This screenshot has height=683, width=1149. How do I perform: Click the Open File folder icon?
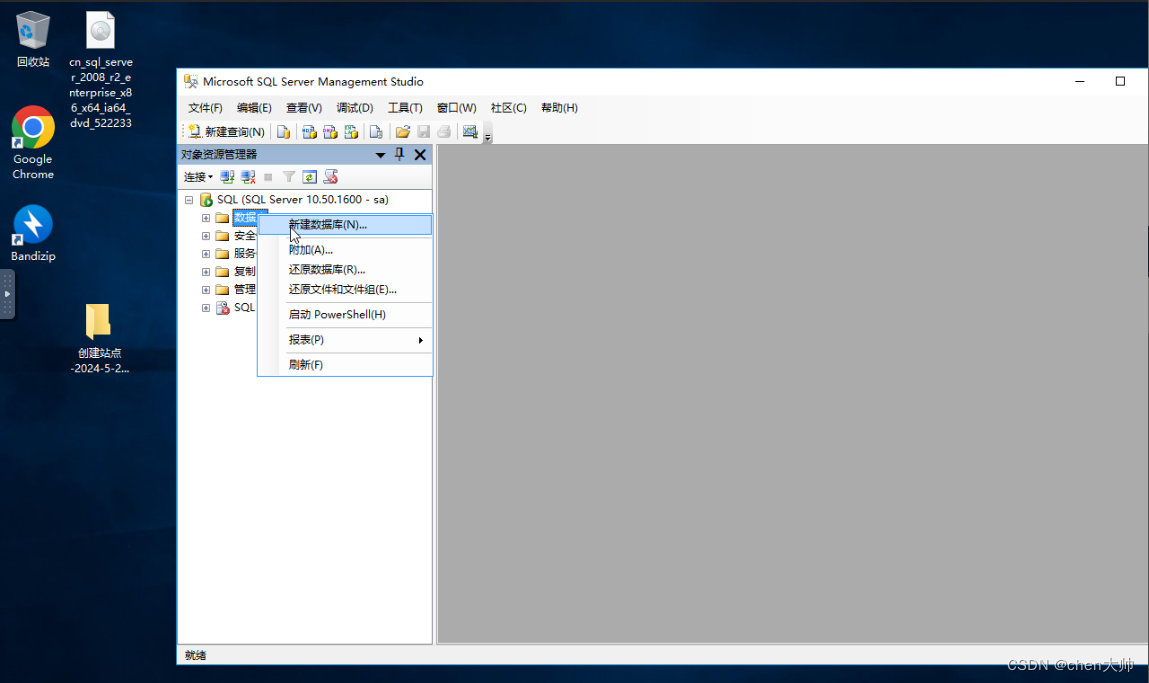coord(402,132)
